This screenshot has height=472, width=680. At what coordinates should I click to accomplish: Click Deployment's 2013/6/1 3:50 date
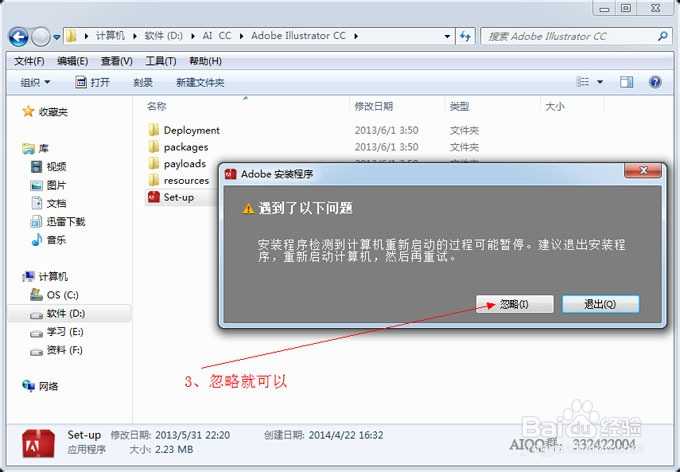coord(386,130)
